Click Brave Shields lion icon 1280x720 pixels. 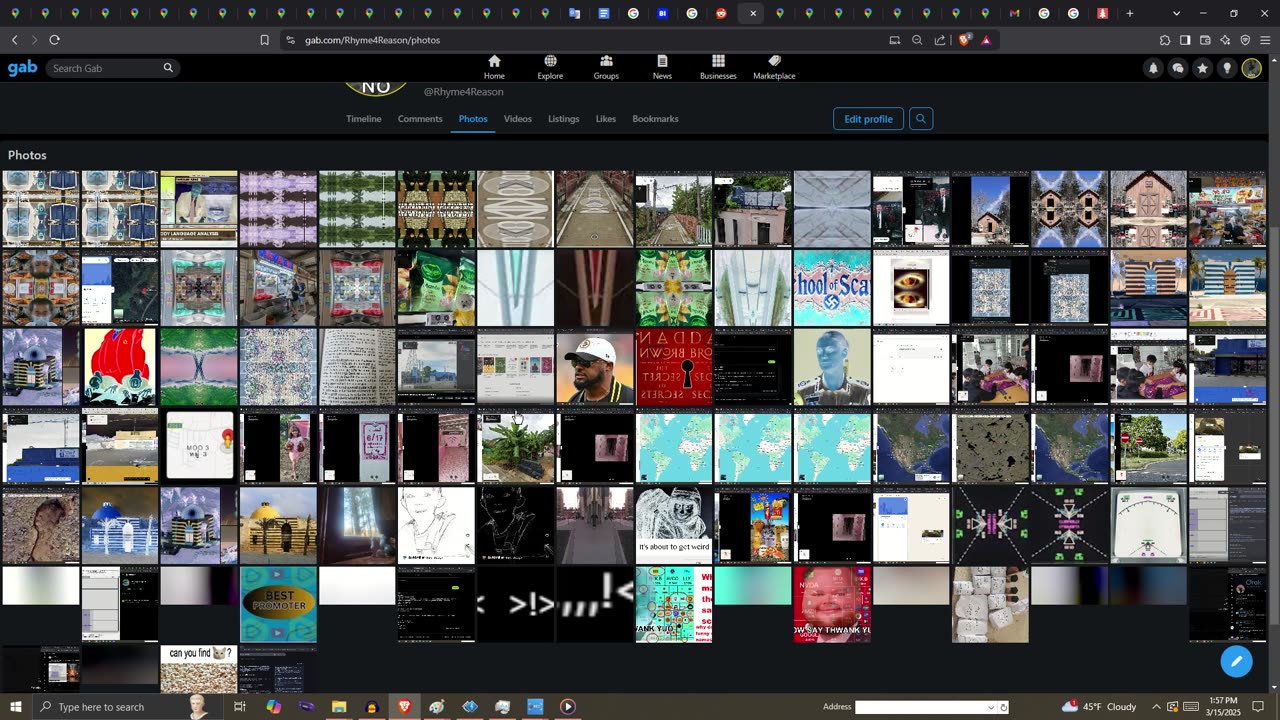click(x=964, y=40)
